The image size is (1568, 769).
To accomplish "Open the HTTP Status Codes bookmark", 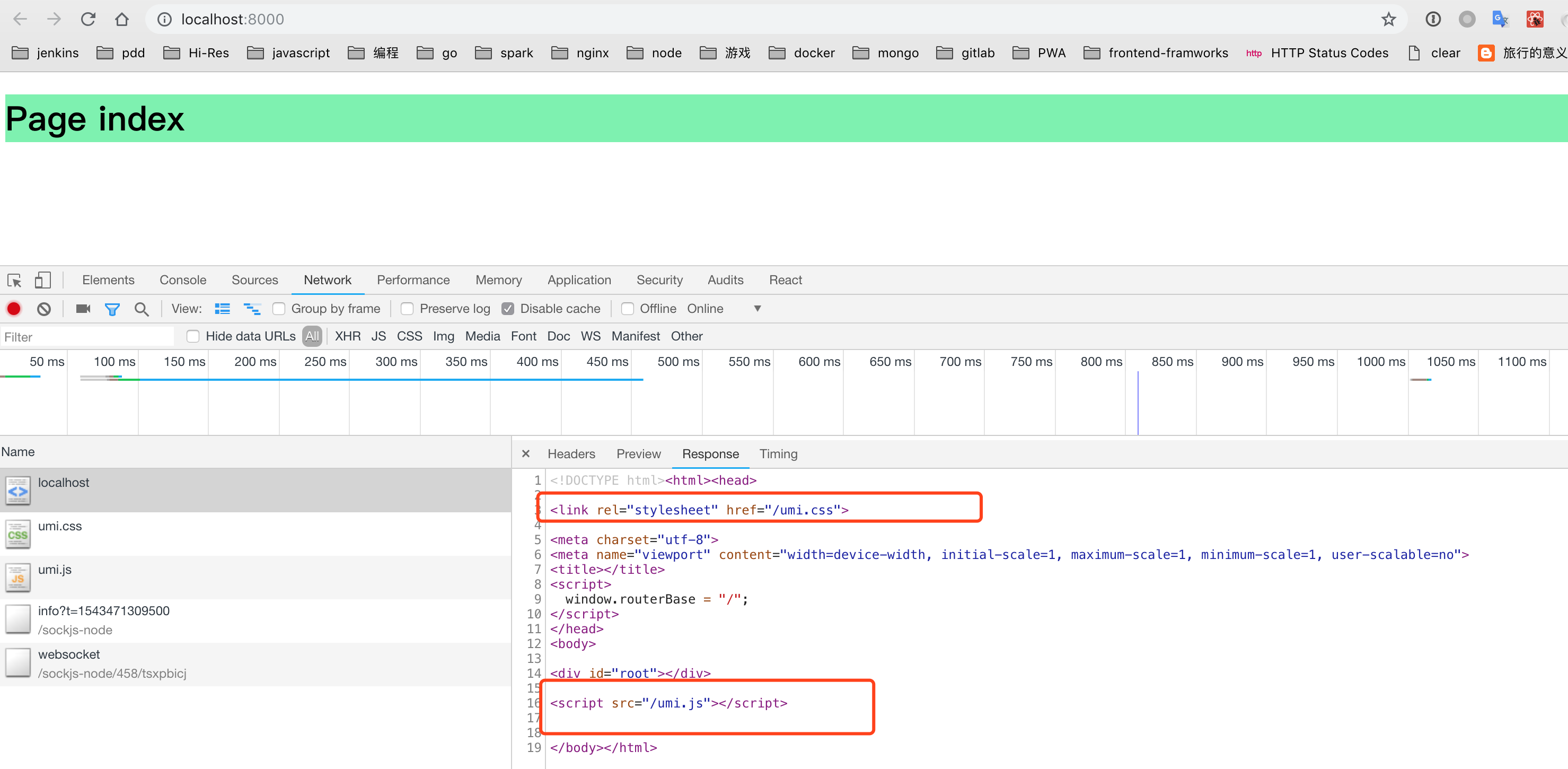I will click(1331, 53).
